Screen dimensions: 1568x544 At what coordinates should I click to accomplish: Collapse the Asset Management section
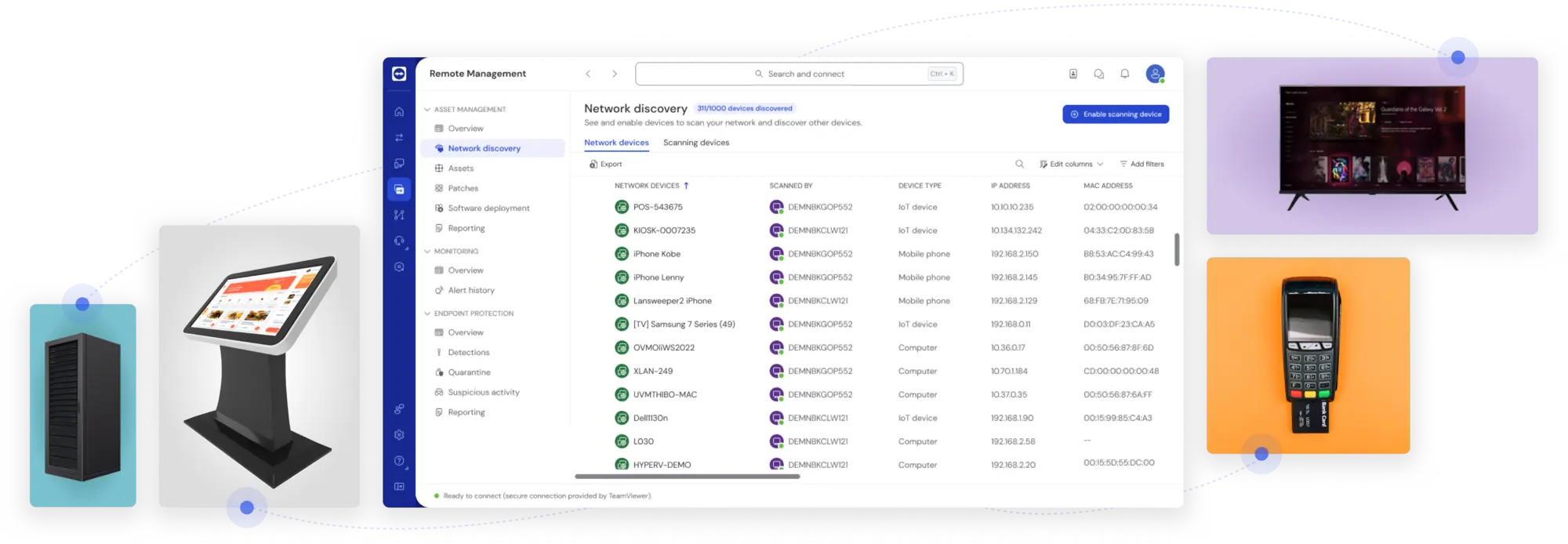(427, 110)
